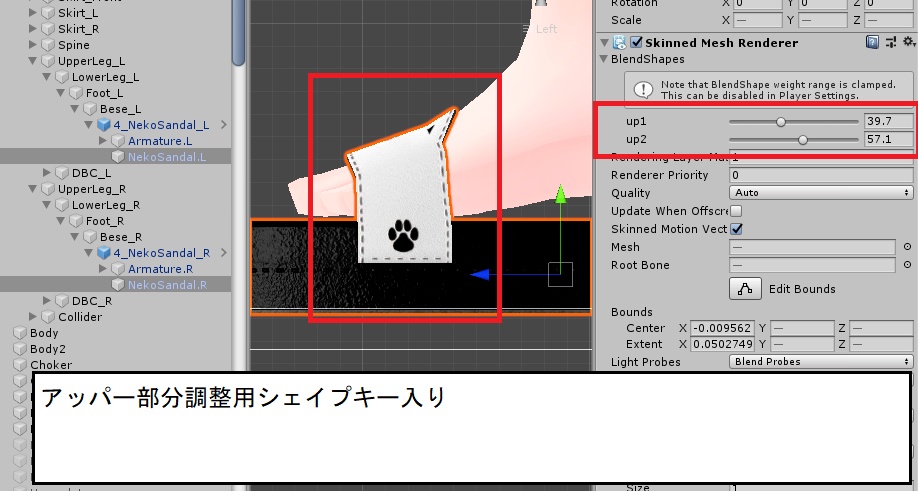Open Mesh object picker circle
Viewport: 918px width, 491px height.
point(907,247)
